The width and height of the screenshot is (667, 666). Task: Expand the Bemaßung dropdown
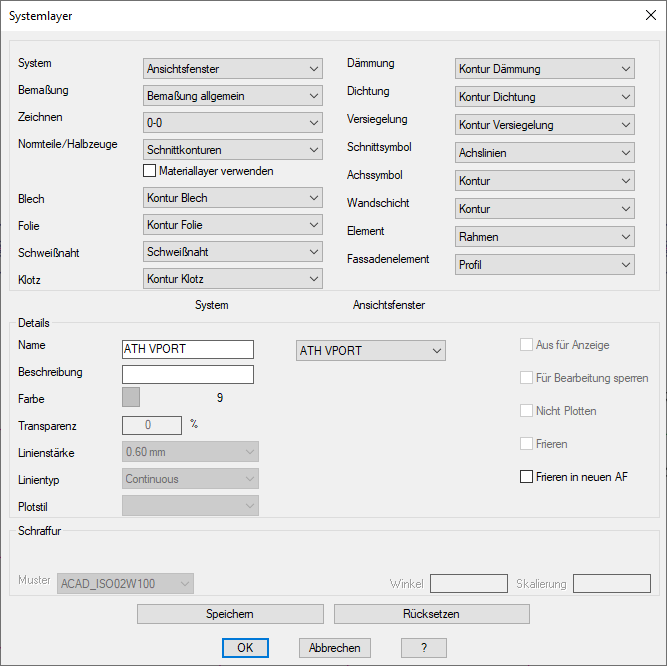tap(232, 96)
